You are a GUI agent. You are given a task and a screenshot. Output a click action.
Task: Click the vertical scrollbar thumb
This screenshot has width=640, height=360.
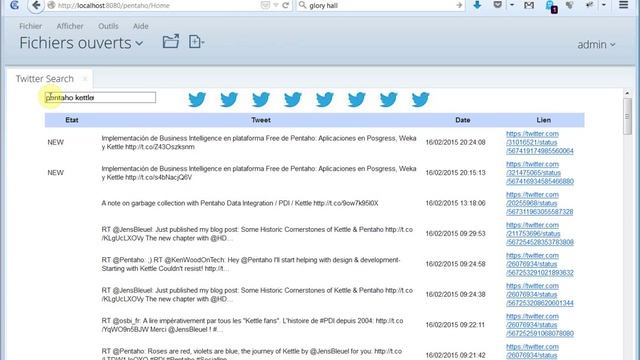pos(627,116)
